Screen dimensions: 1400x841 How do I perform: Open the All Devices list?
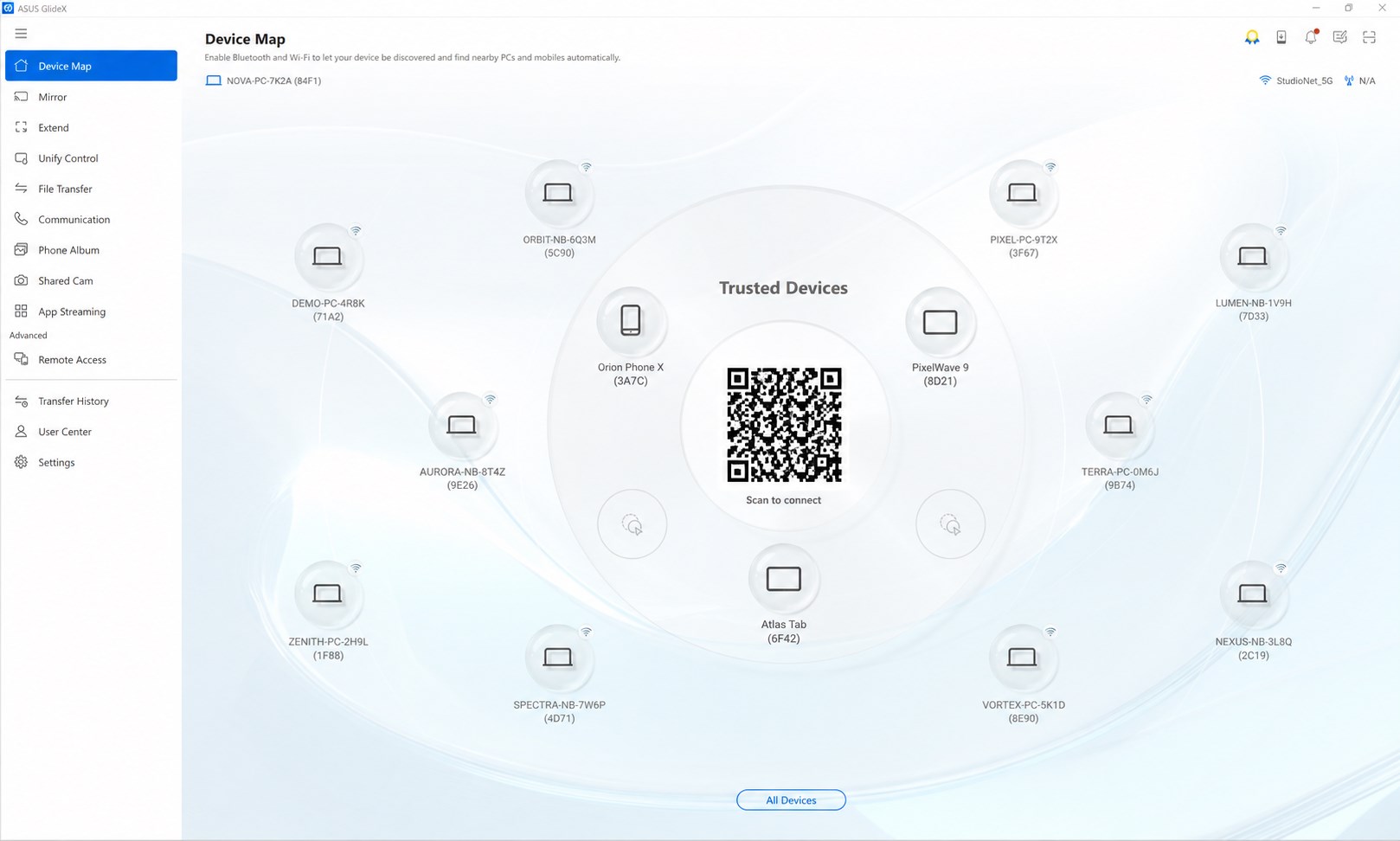tap(791, 800)
